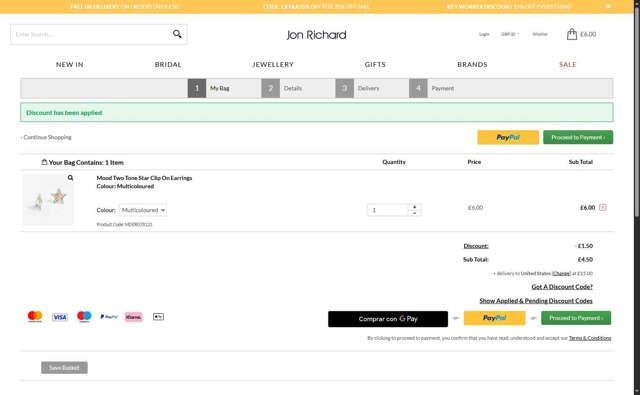The height and width of the screenshot is (395, 640).
Task: Click the PayPal payment logo in footer icons
Action: pos(109,317)
